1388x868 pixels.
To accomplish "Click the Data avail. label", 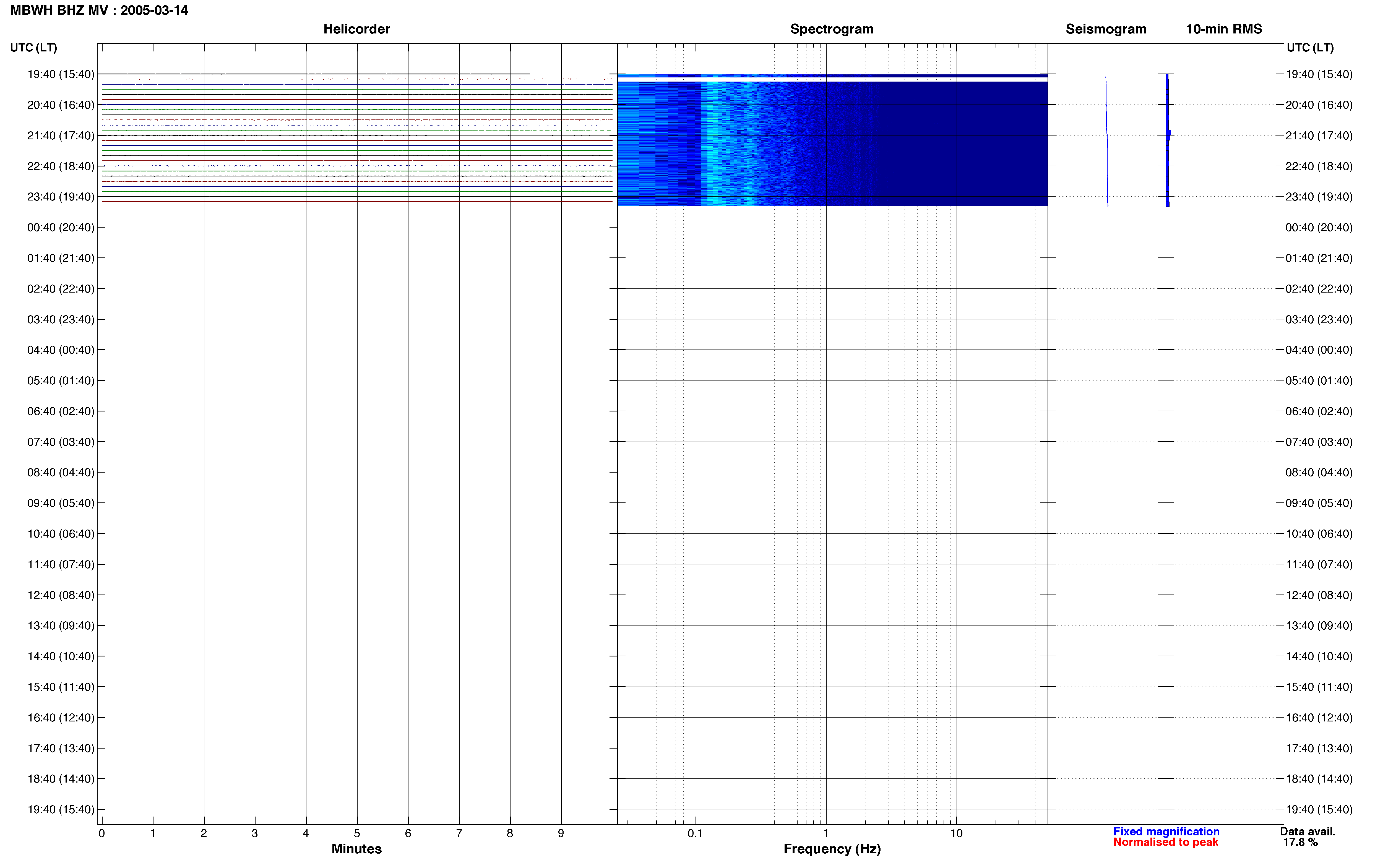I will pos(1308,831).
